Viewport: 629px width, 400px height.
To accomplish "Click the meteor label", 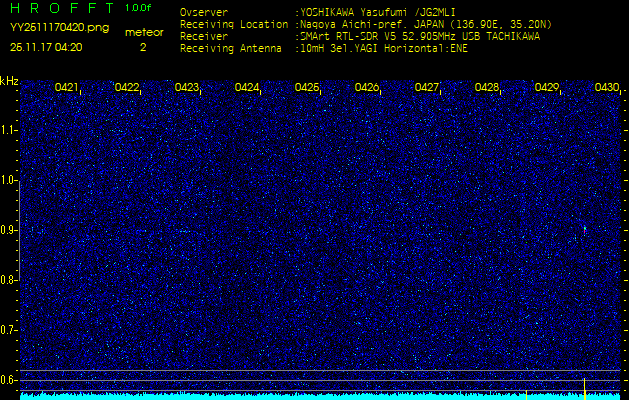I will (143, 32).
